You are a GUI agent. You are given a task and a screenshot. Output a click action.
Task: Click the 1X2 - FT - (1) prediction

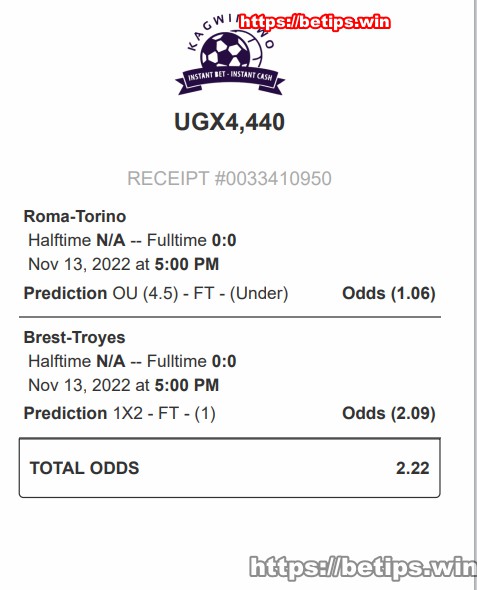coord(164,414)
